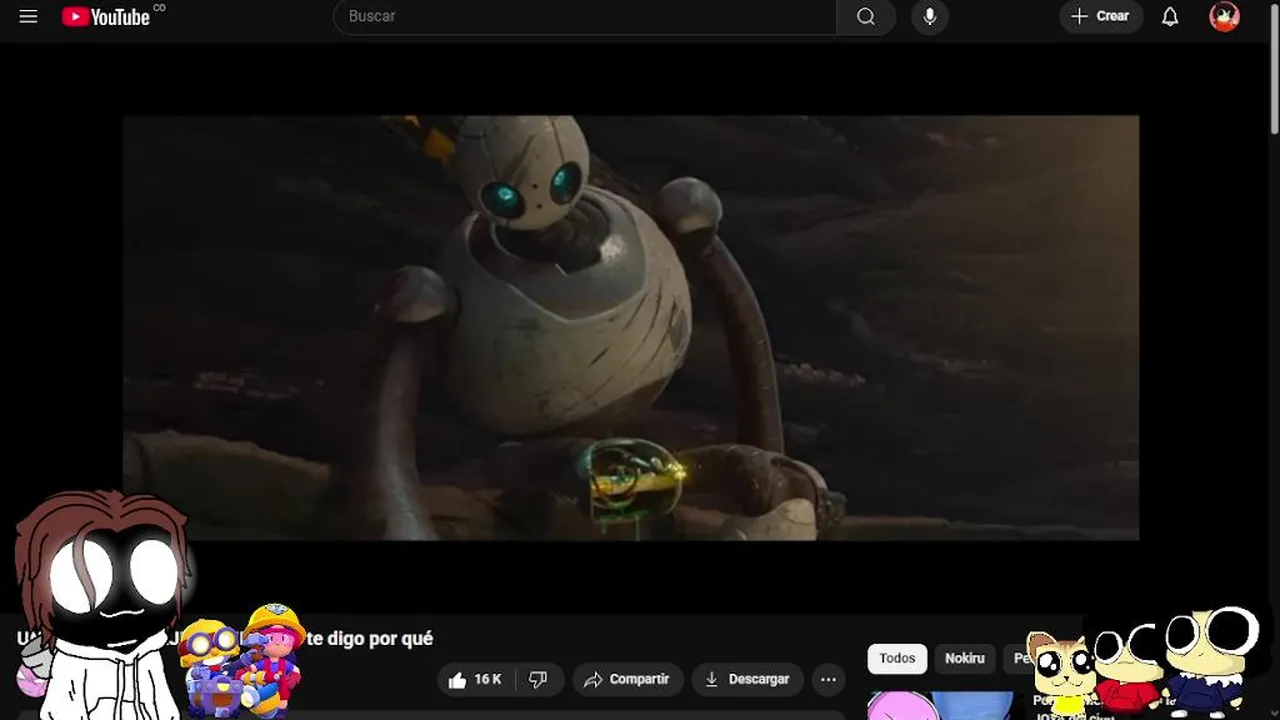The image size is (1280, 720).
Task: Start voice search with the microphone
Action: [x=929, y=16]
